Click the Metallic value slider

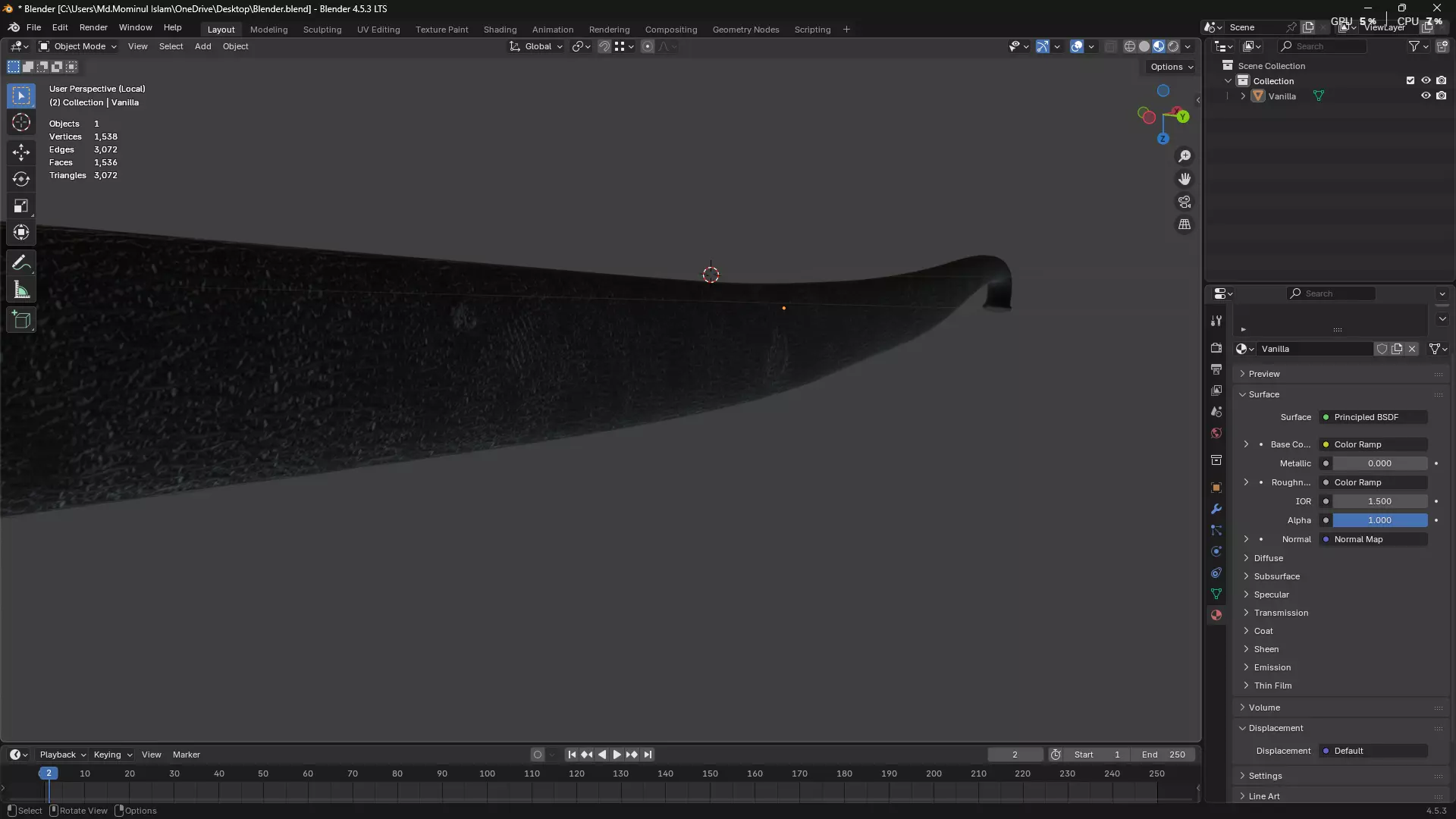tap(1379, 463)
